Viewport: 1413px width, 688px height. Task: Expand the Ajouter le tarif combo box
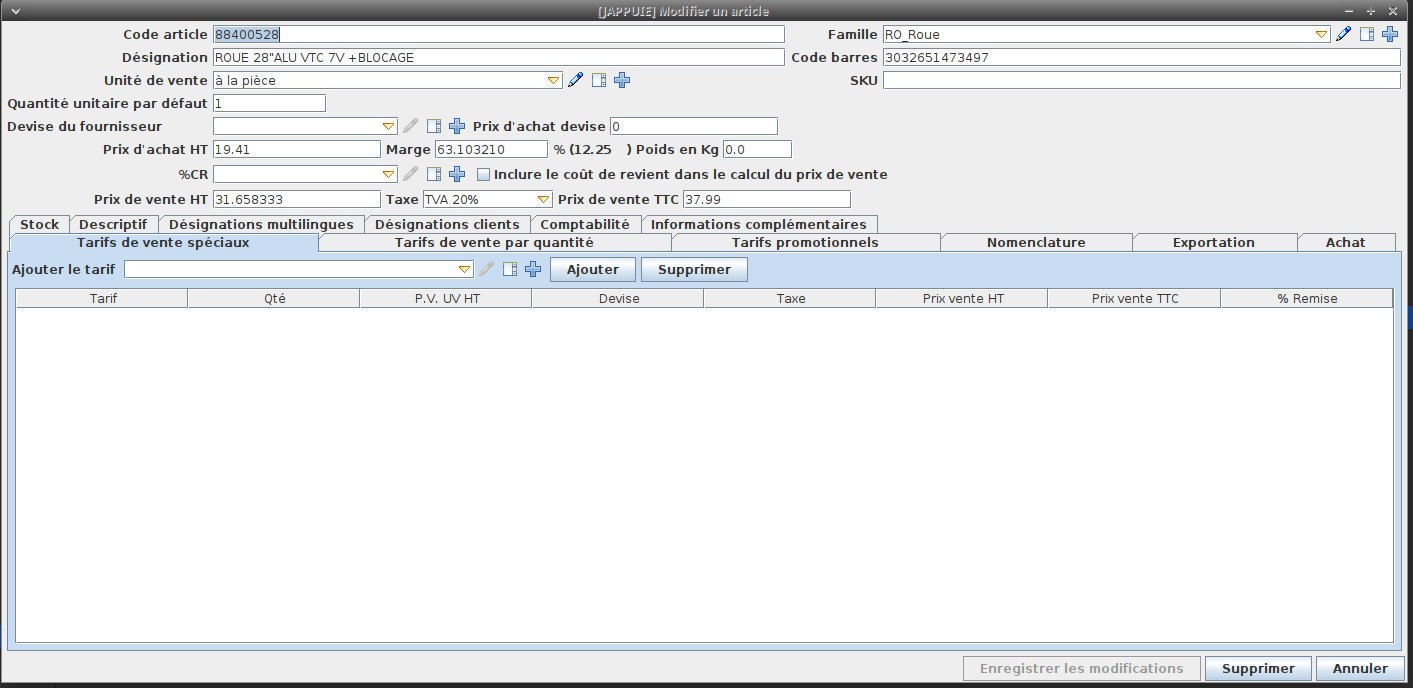[x=464, y=270]
